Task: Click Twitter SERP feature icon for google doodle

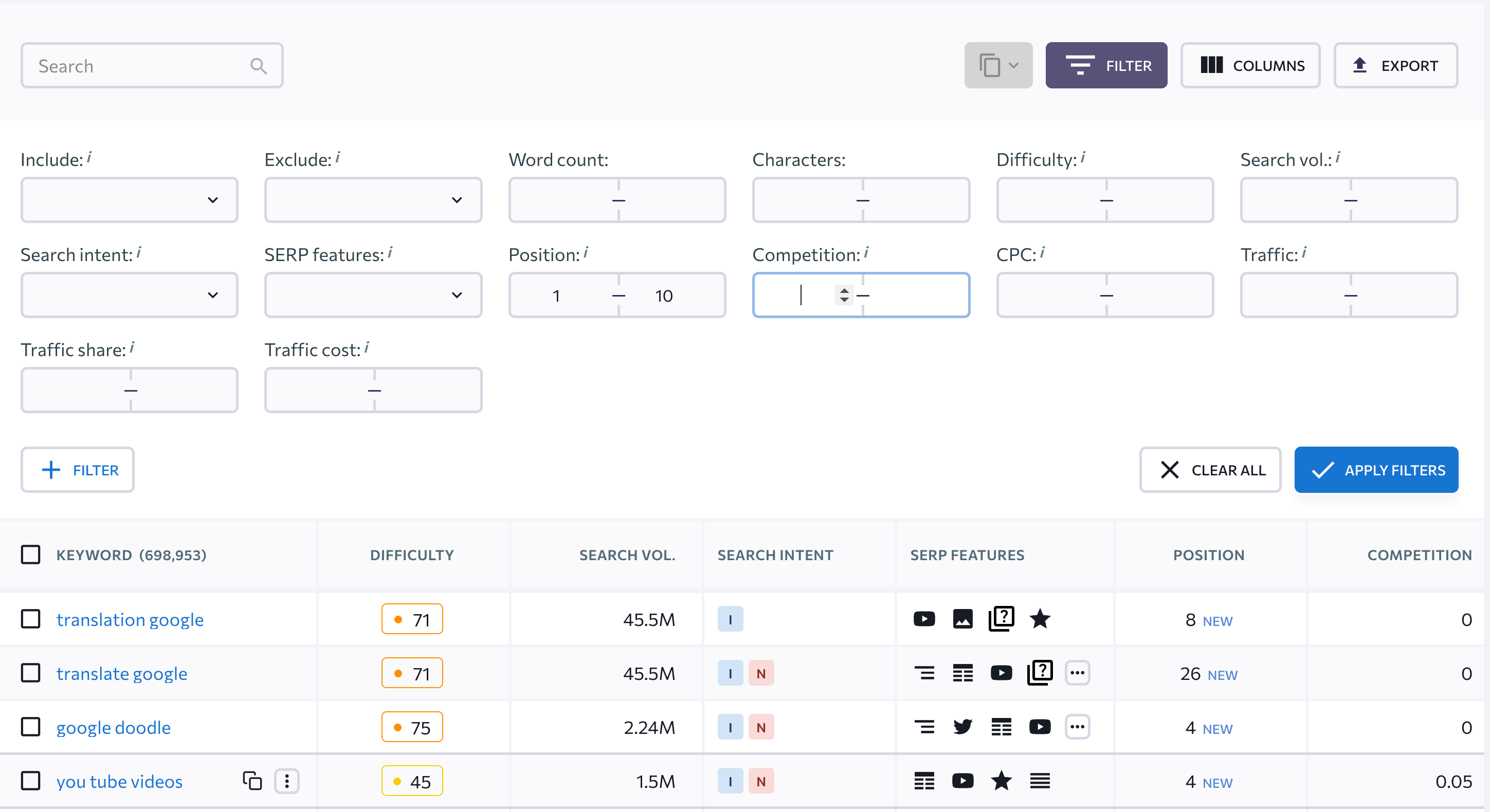Action: pyautogui.click(x=962, y=727)
